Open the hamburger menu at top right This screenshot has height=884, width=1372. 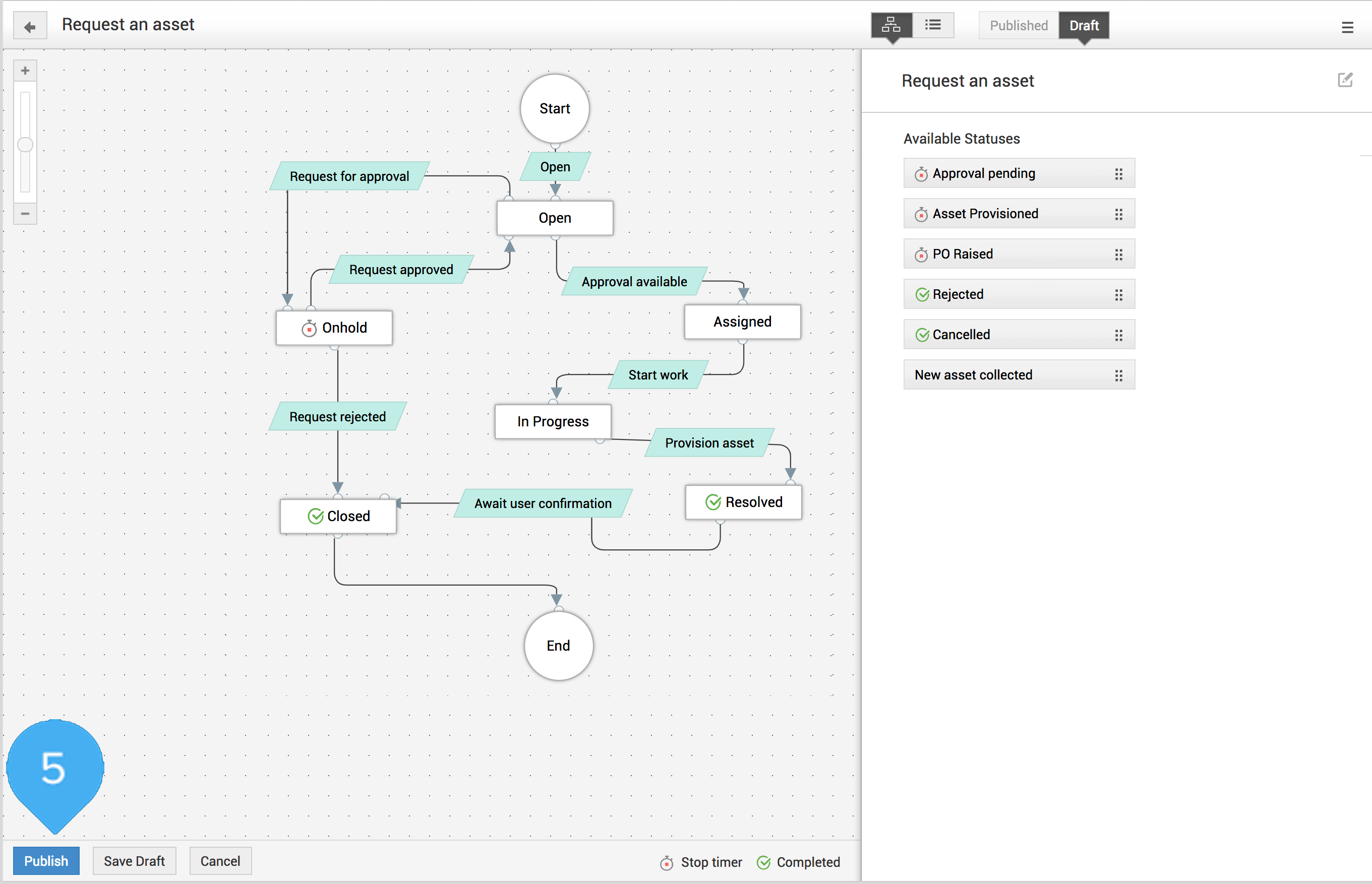click(1347, 27)
